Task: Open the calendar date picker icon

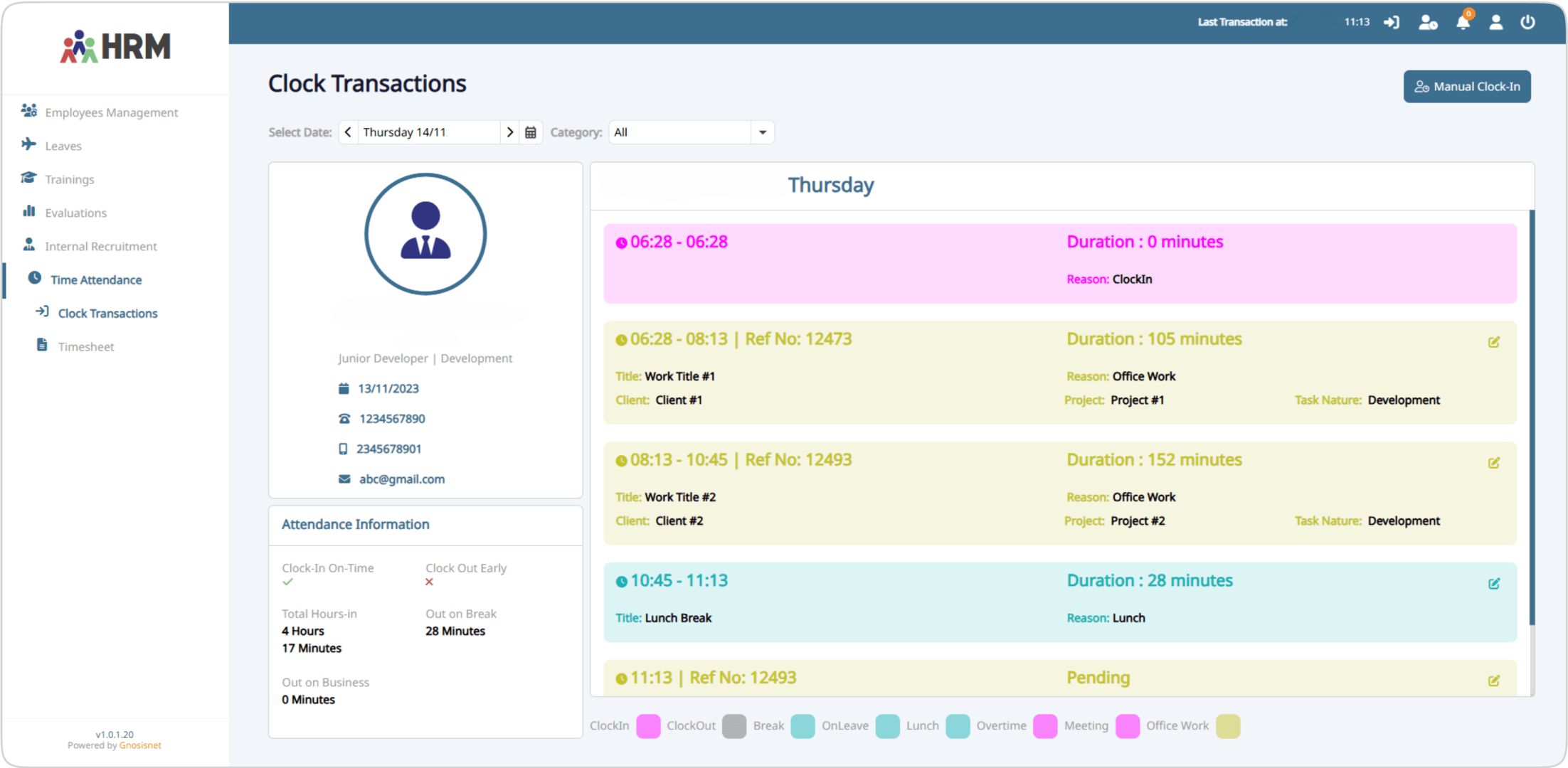Action: [x=531, y=132]
